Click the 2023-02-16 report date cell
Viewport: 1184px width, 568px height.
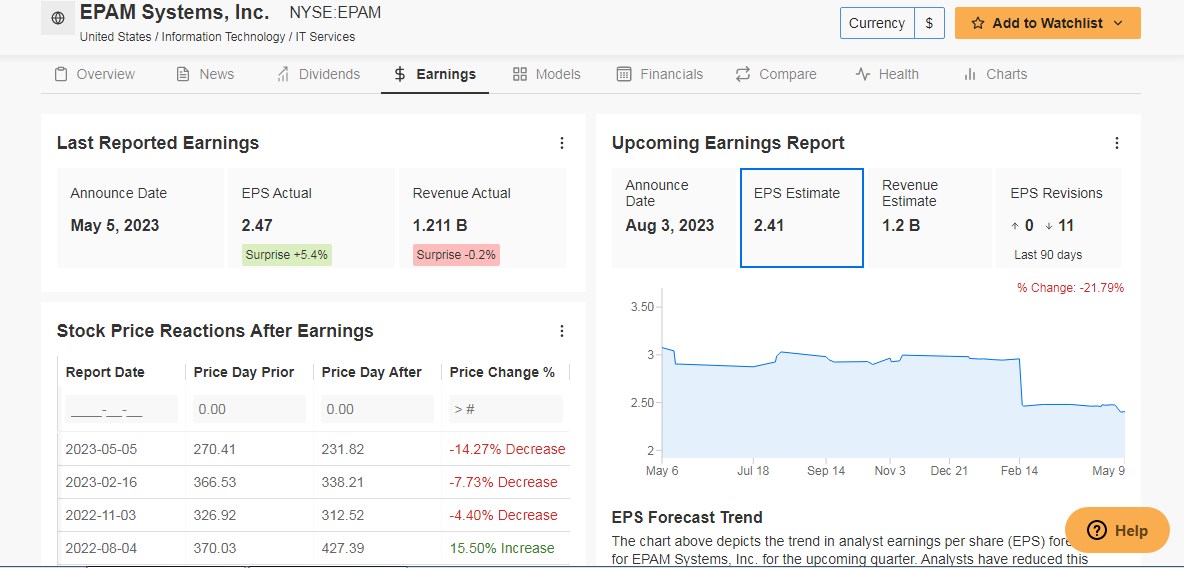tap(102, 482)
